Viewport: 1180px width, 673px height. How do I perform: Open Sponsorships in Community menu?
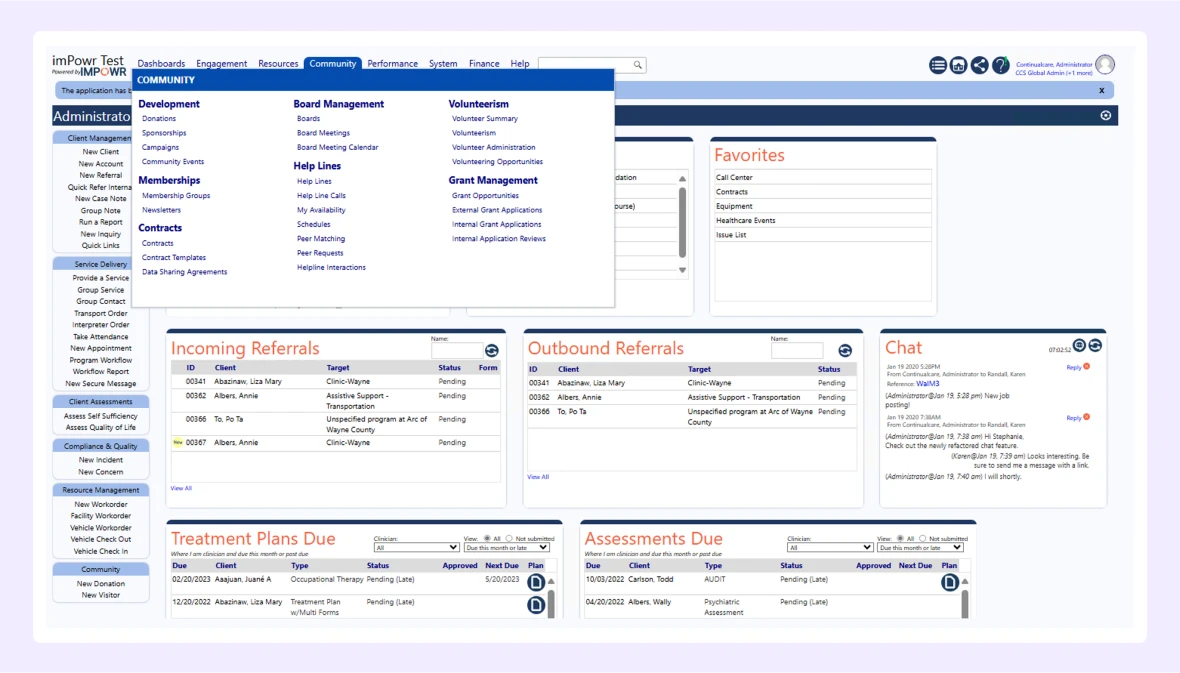point(164,133)
